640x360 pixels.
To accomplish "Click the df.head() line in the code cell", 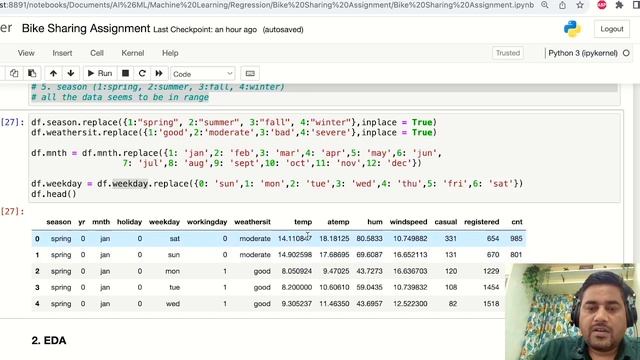I will [x=53, y=194].
